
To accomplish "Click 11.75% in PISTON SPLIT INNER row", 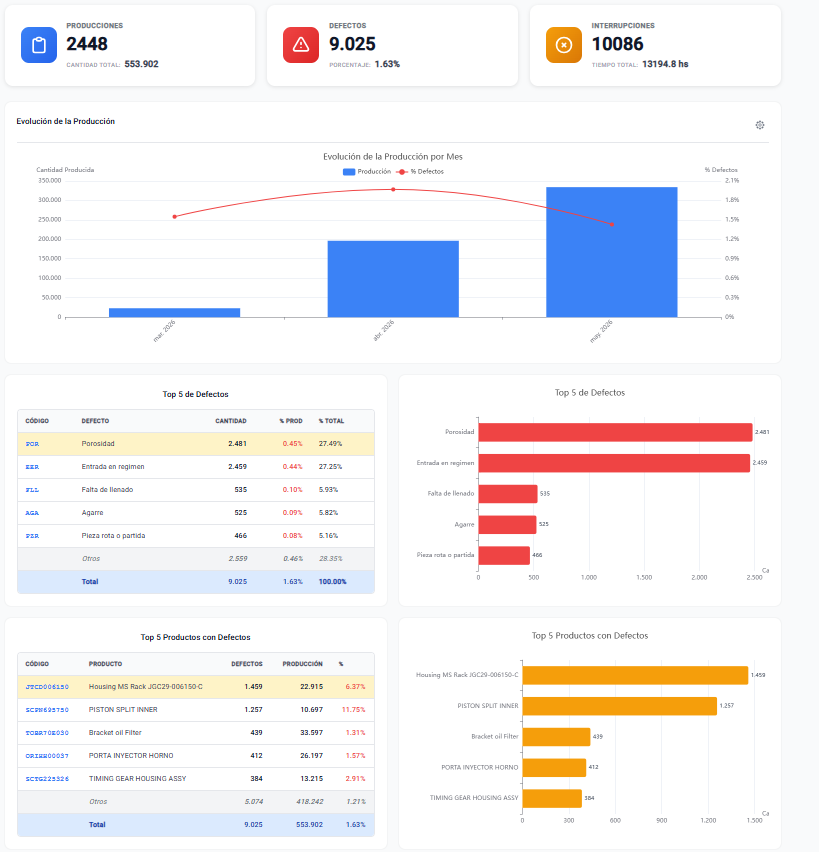I will coord(353,710).
